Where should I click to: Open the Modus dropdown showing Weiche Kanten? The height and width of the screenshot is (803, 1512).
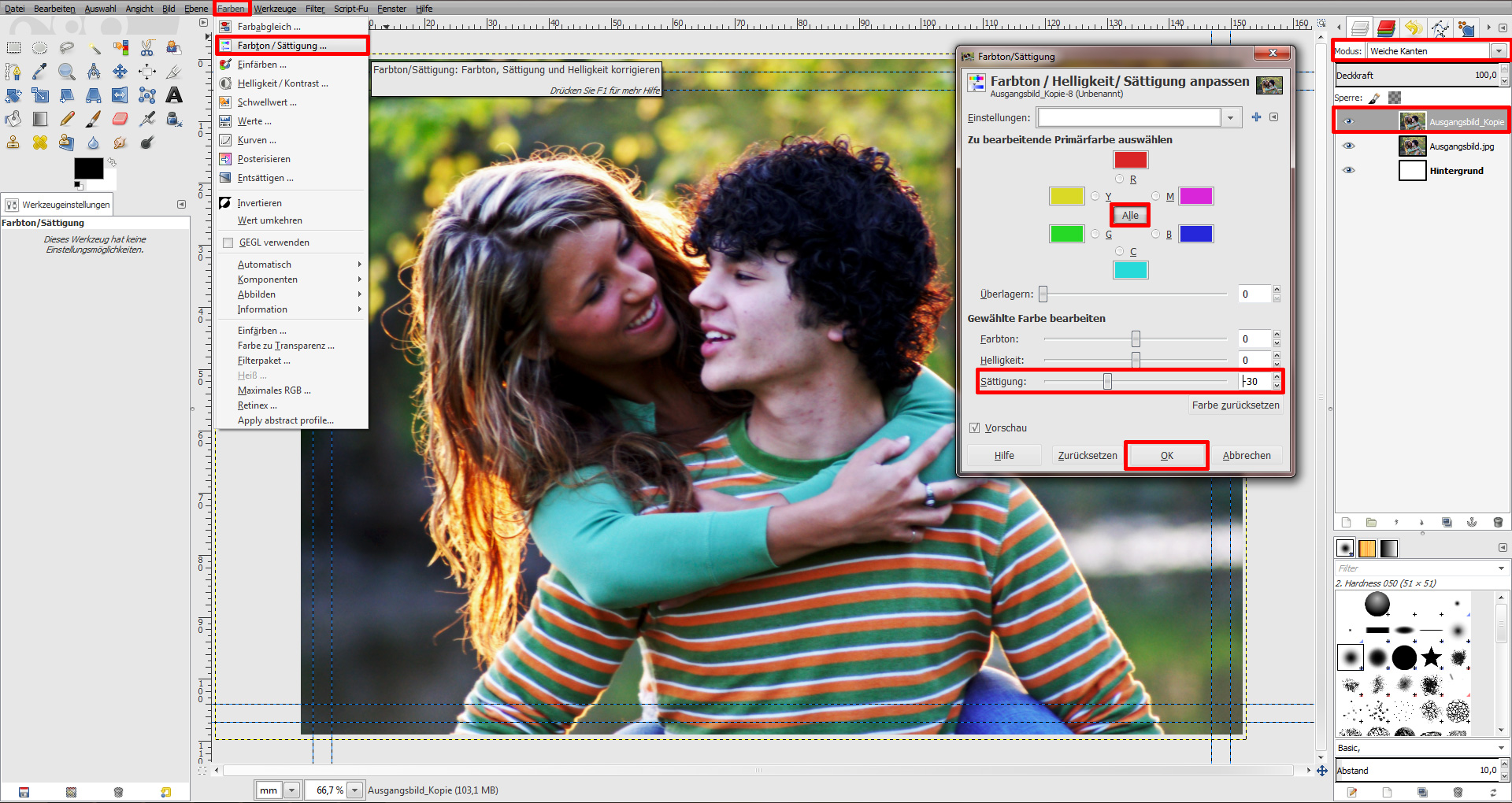(1499, 50)
